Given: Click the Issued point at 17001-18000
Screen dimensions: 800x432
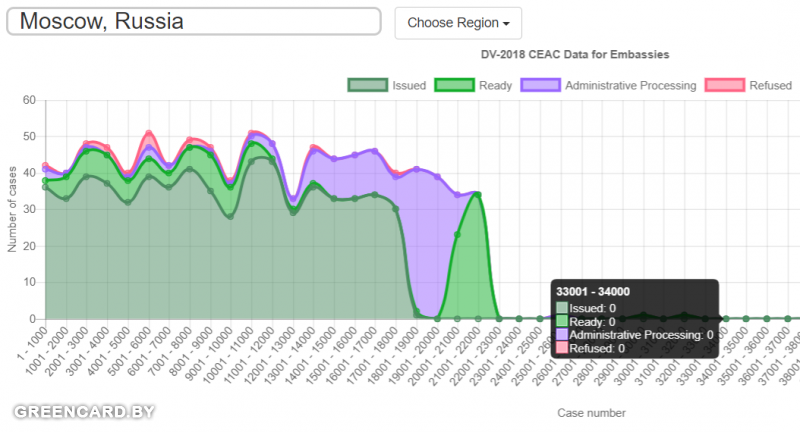Looking at the screenshot, I should [x=375, y=195].
